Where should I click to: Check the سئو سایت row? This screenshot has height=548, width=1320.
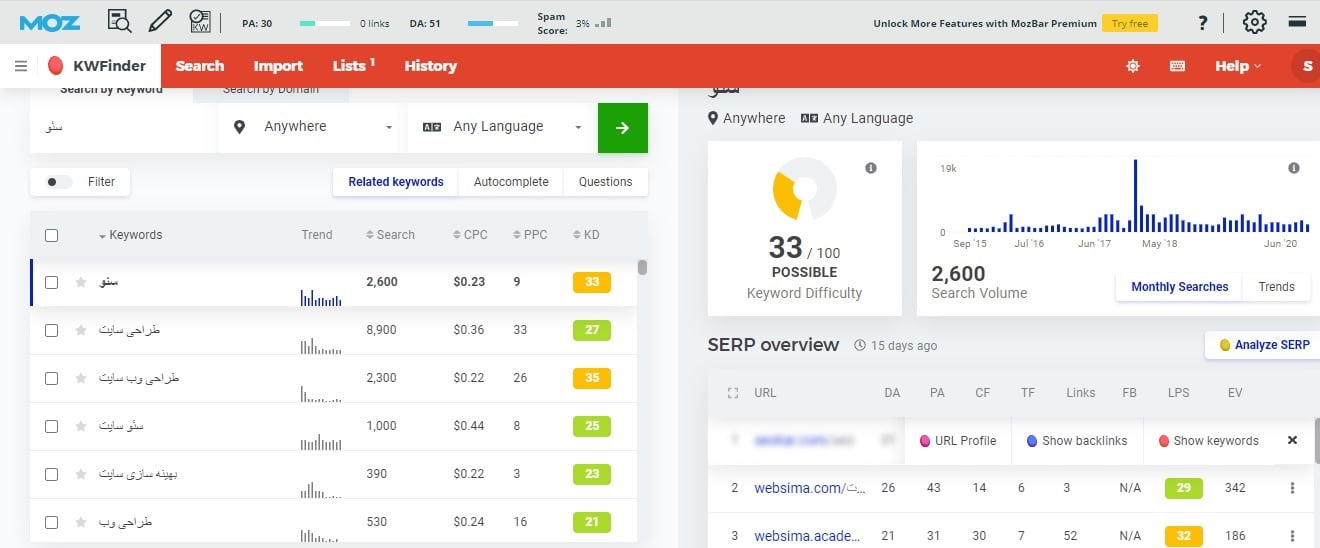(51, 426)
